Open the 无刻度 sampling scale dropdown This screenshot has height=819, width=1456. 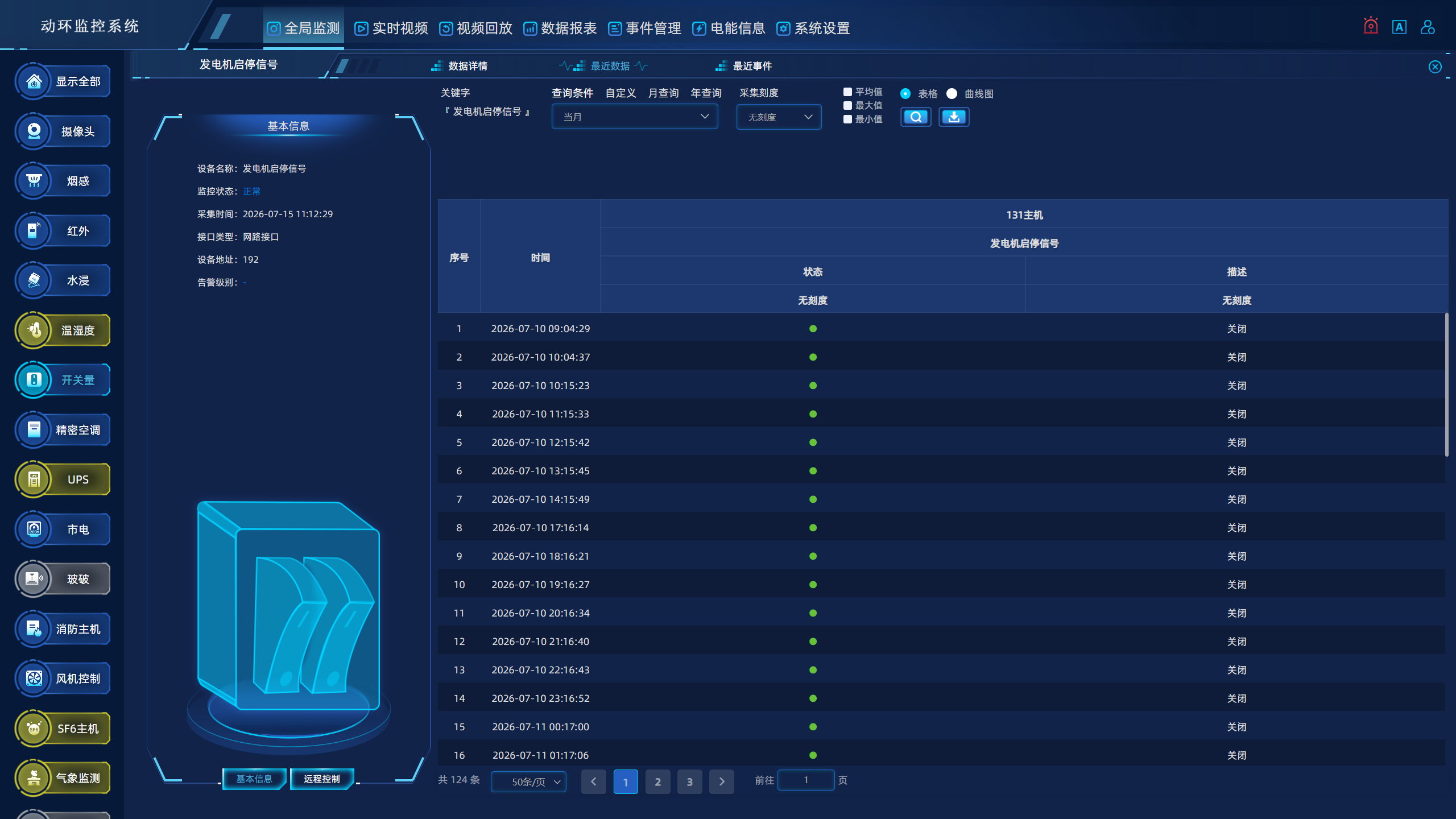tap(779, 117)
